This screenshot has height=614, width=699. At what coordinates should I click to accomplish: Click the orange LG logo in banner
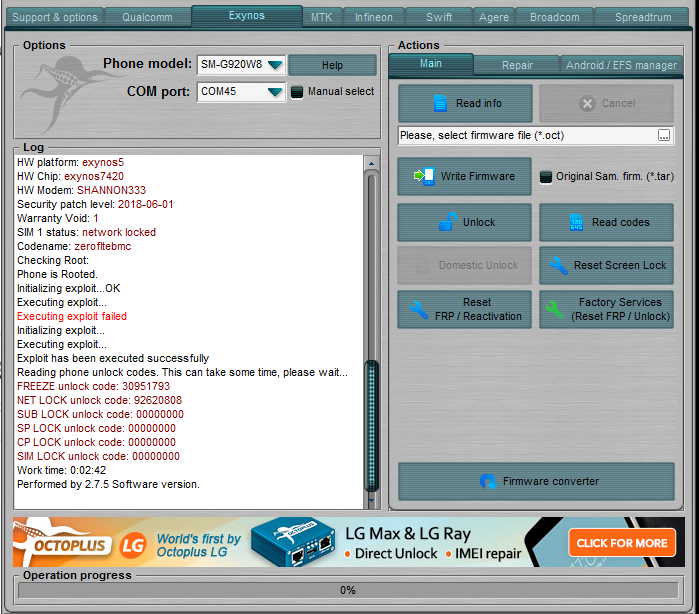coord(133,544)
